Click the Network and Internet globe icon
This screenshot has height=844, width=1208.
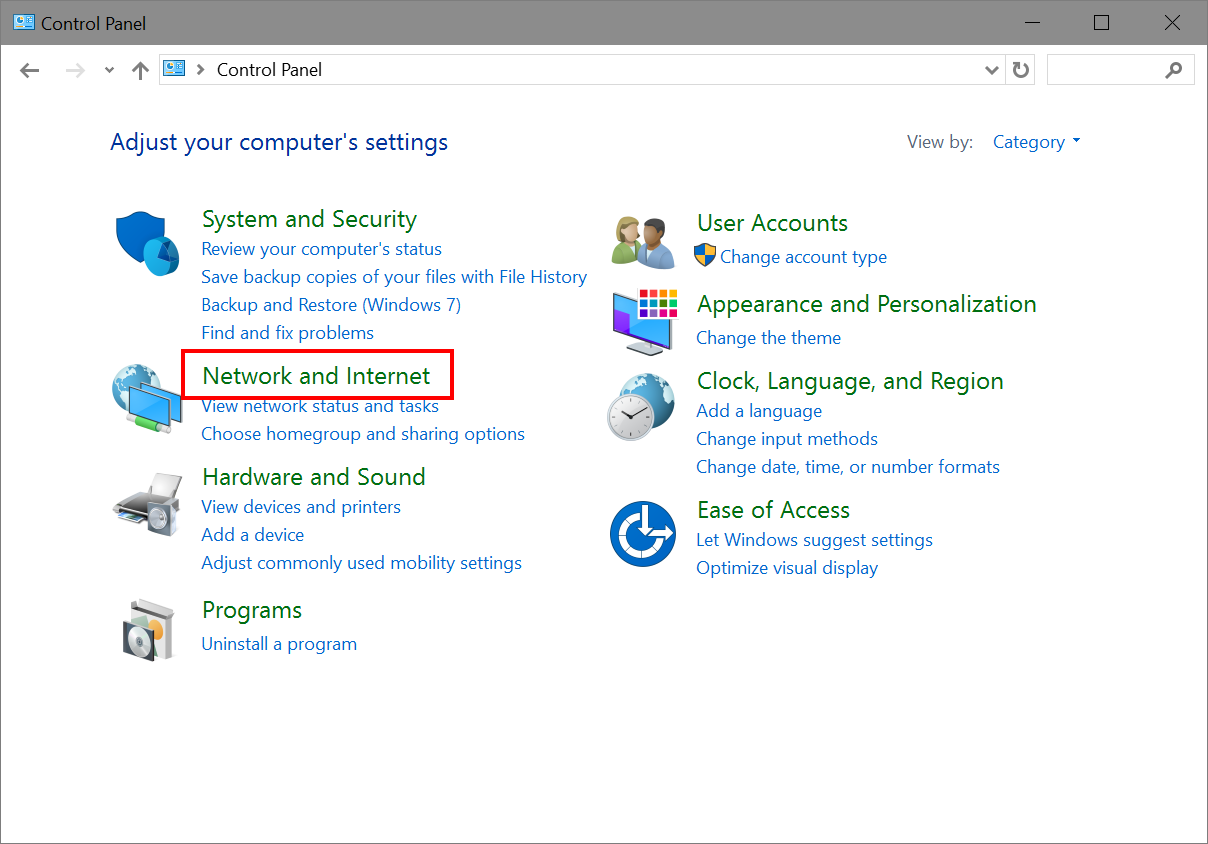[143, 398]
